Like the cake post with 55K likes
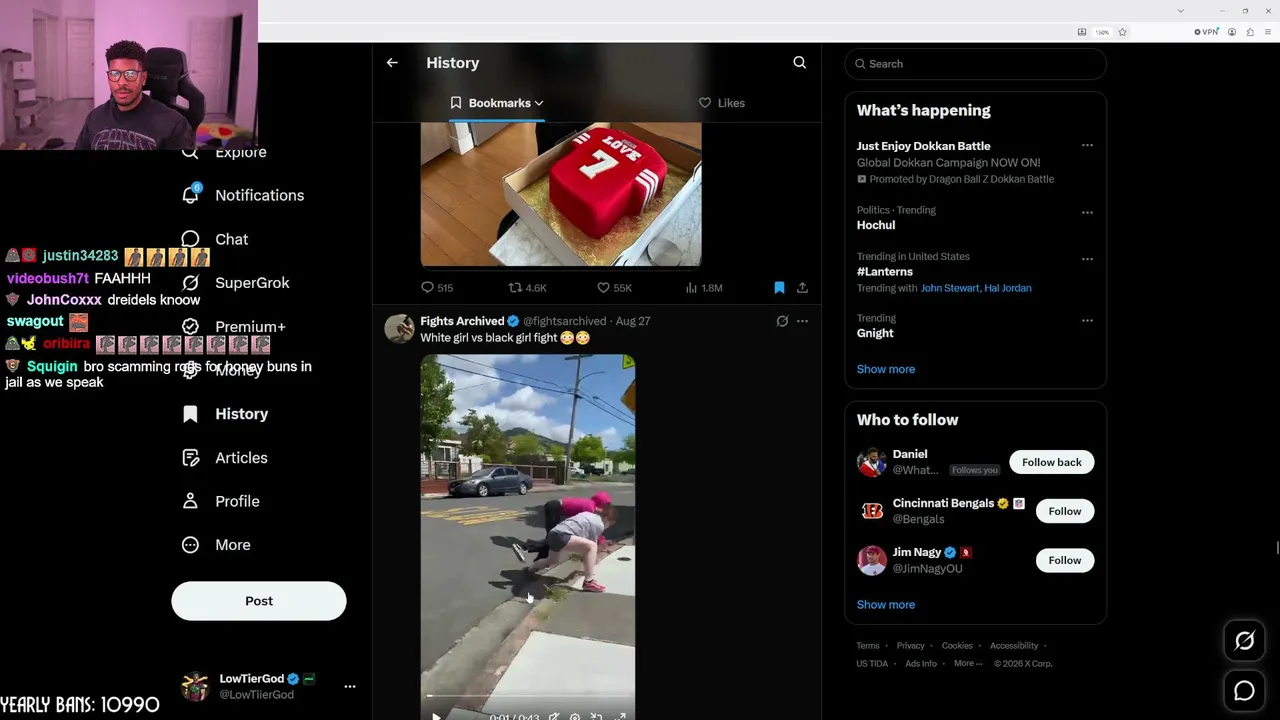Screen dimensions: 1280x720 (614, 288)
